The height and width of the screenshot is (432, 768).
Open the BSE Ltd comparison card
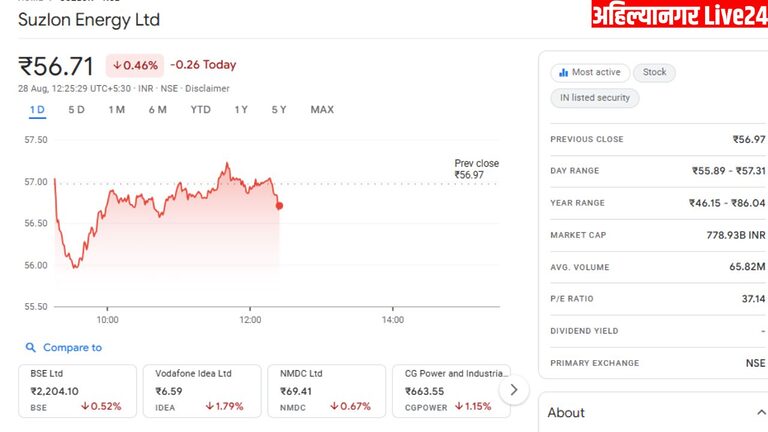pos(76,390)
